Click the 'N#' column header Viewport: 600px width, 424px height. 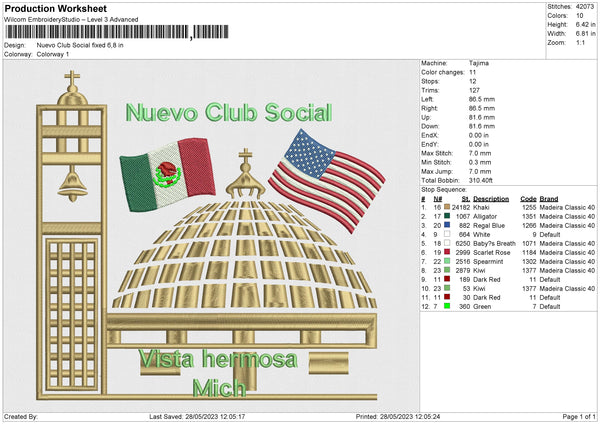438,199
